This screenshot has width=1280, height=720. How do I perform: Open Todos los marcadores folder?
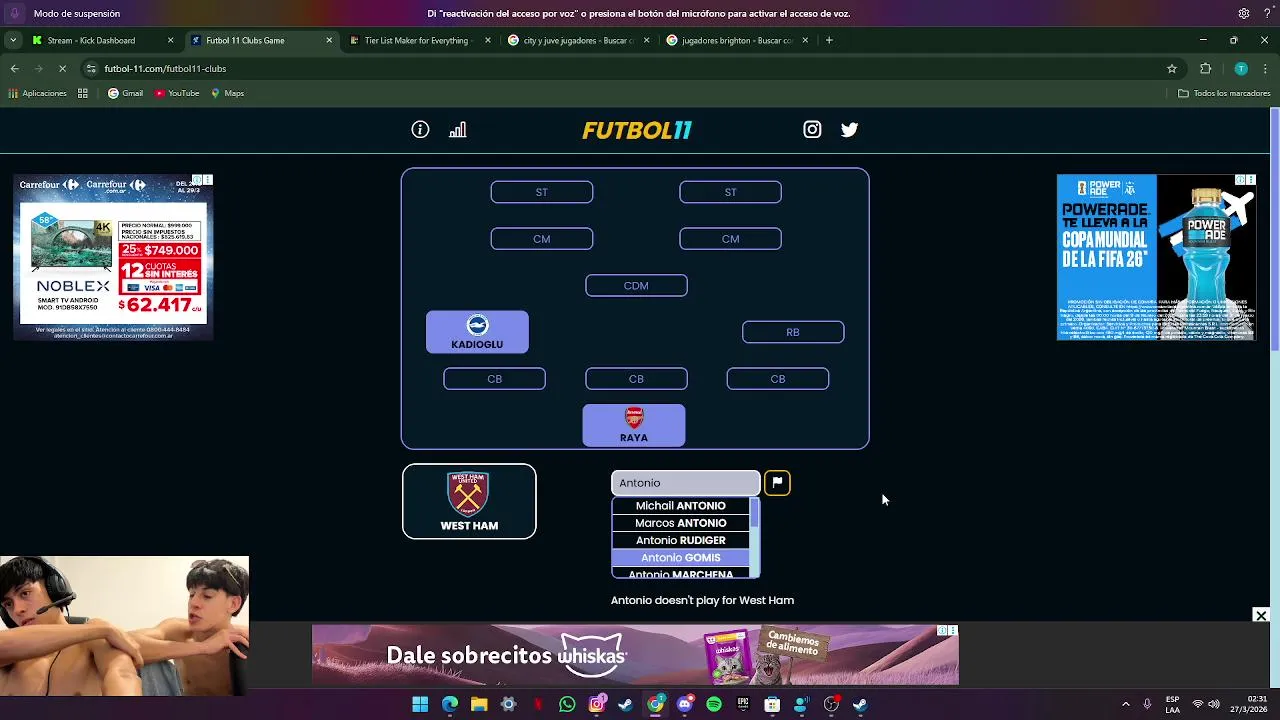1224,93
